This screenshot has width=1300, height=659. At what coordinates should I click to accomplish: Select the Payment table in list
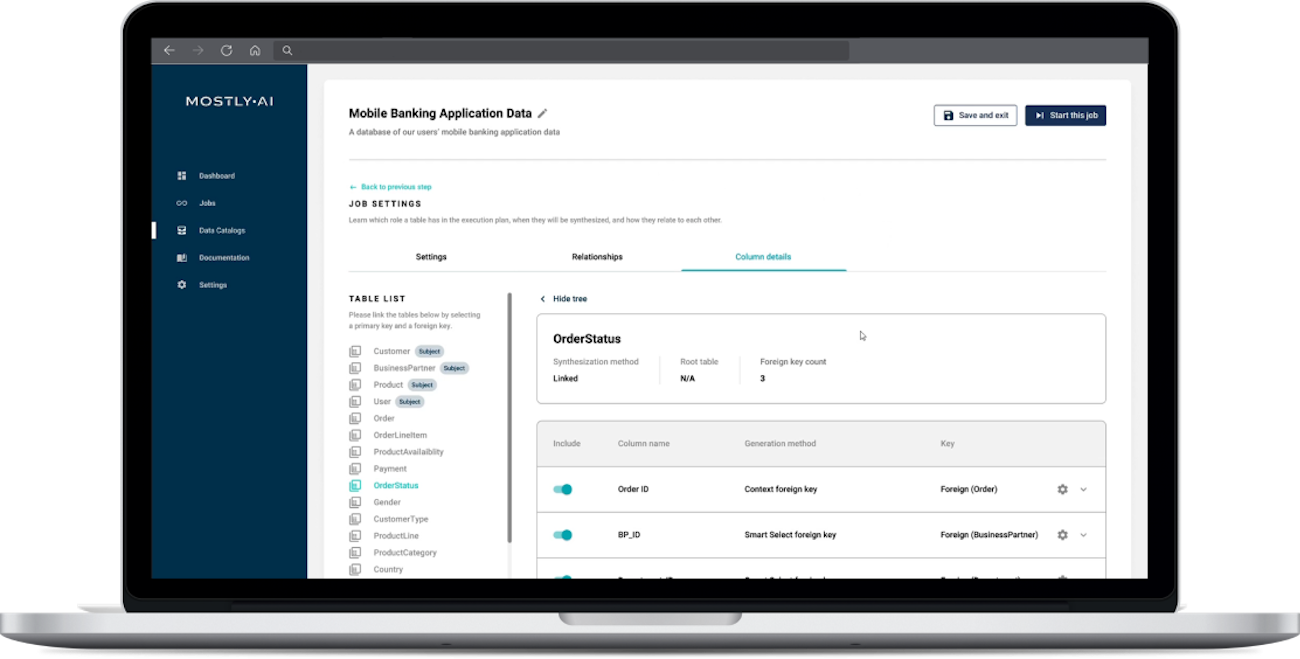390,468
